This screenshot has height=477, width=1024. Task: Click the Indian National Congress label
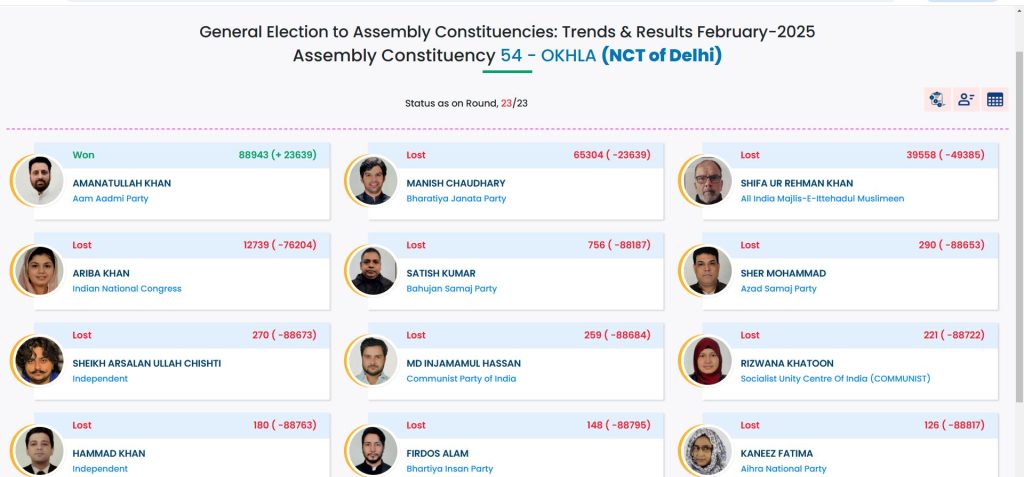[x=127, y=289]
